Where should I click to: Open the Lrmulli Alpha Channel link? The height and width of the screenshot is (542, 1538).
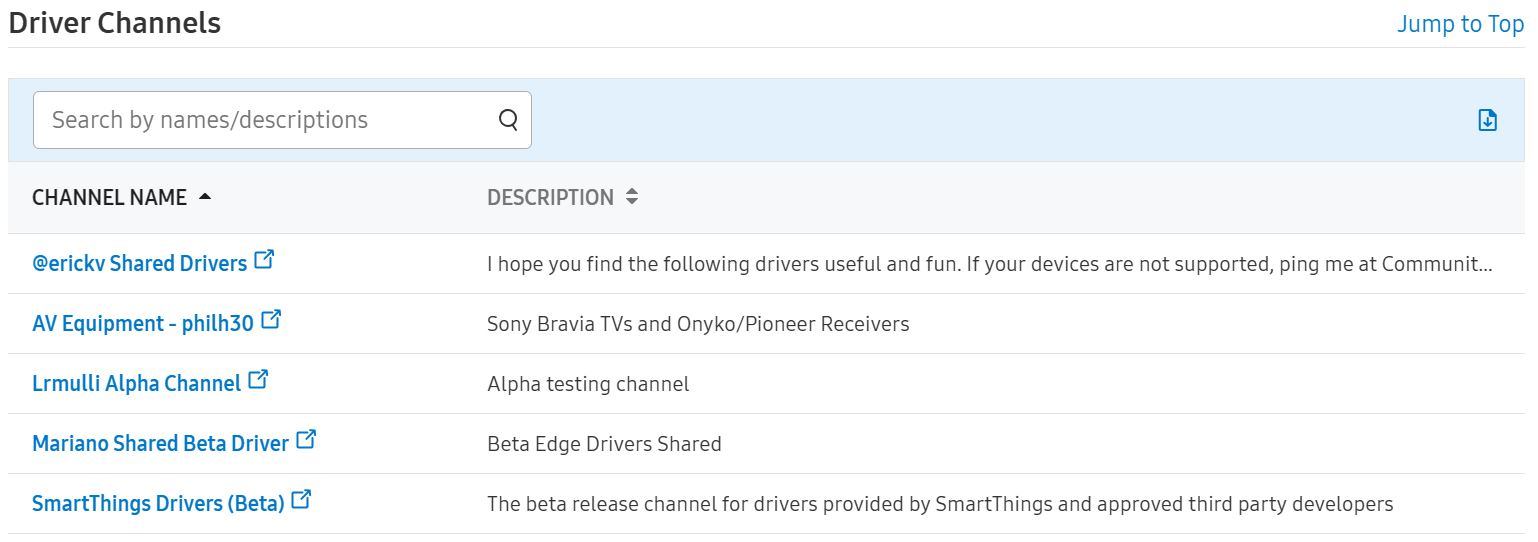coord(136,384)
